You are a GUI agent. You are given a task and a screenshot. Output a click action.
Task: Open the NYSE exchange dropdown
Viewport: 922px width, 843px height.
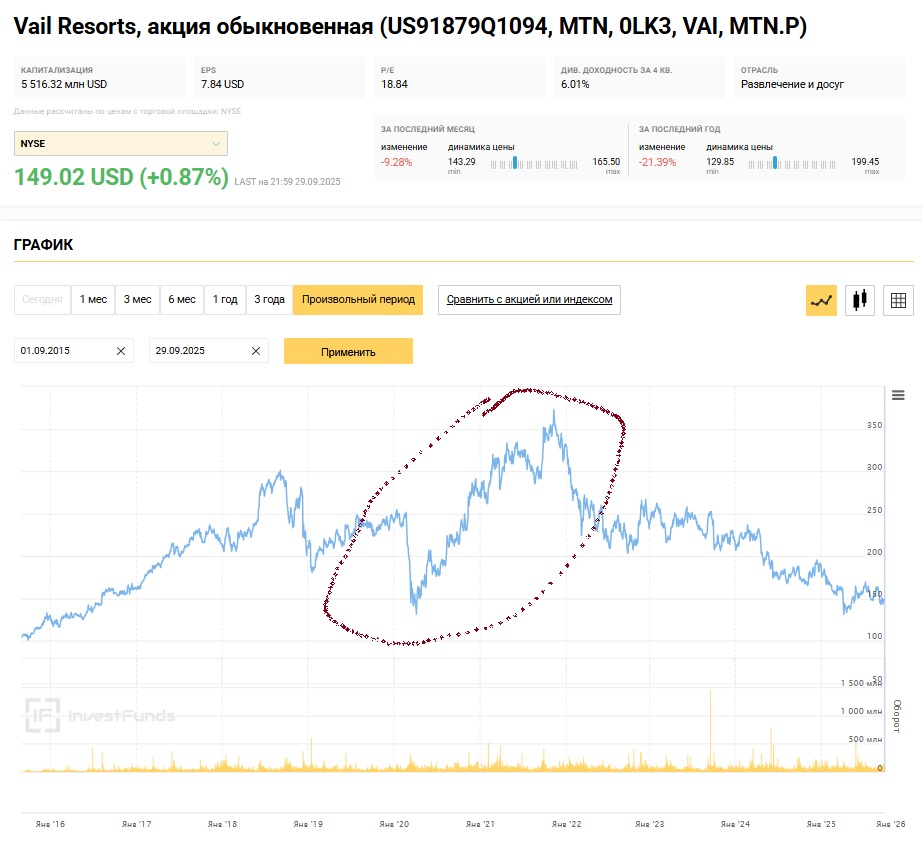[x=121, y=143]
